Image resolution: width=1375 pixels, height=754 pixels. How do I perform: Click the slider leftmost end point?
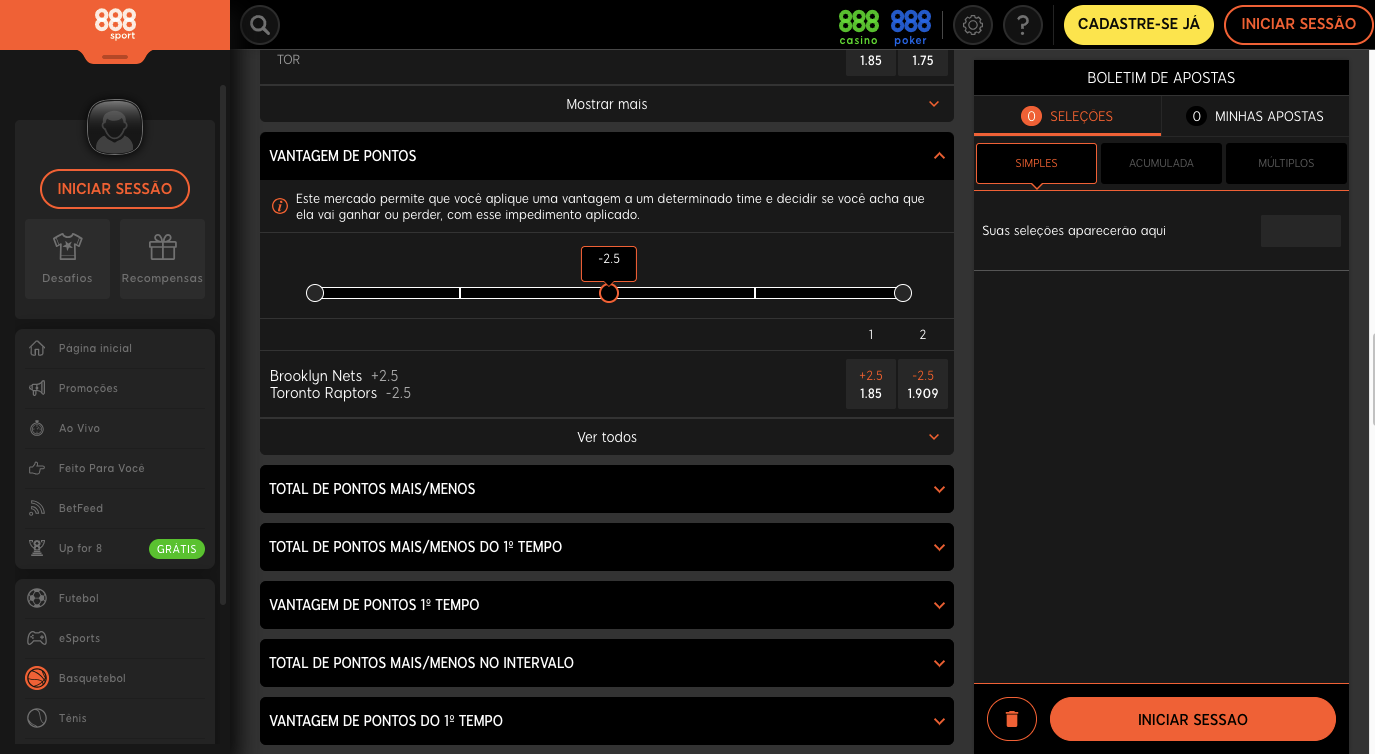(315, 293)
